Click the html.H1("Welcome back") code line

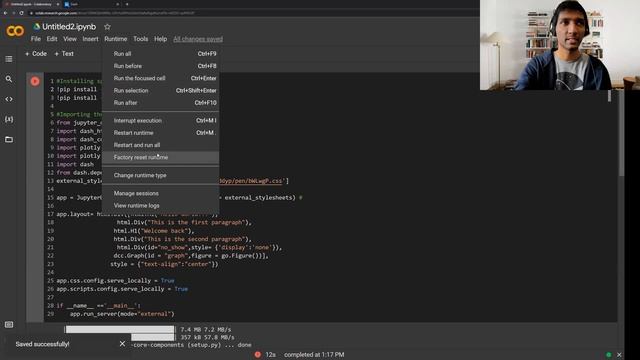click(x=154, y=231)
